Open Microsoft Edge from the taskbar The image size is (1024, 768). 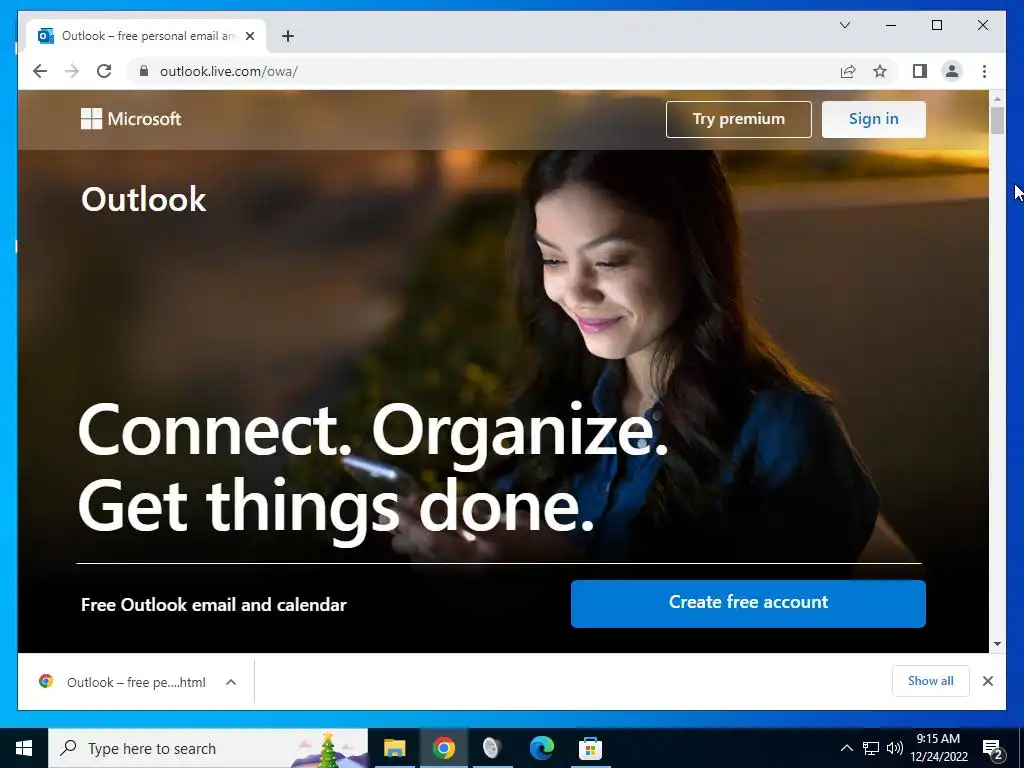pos(541,748)
